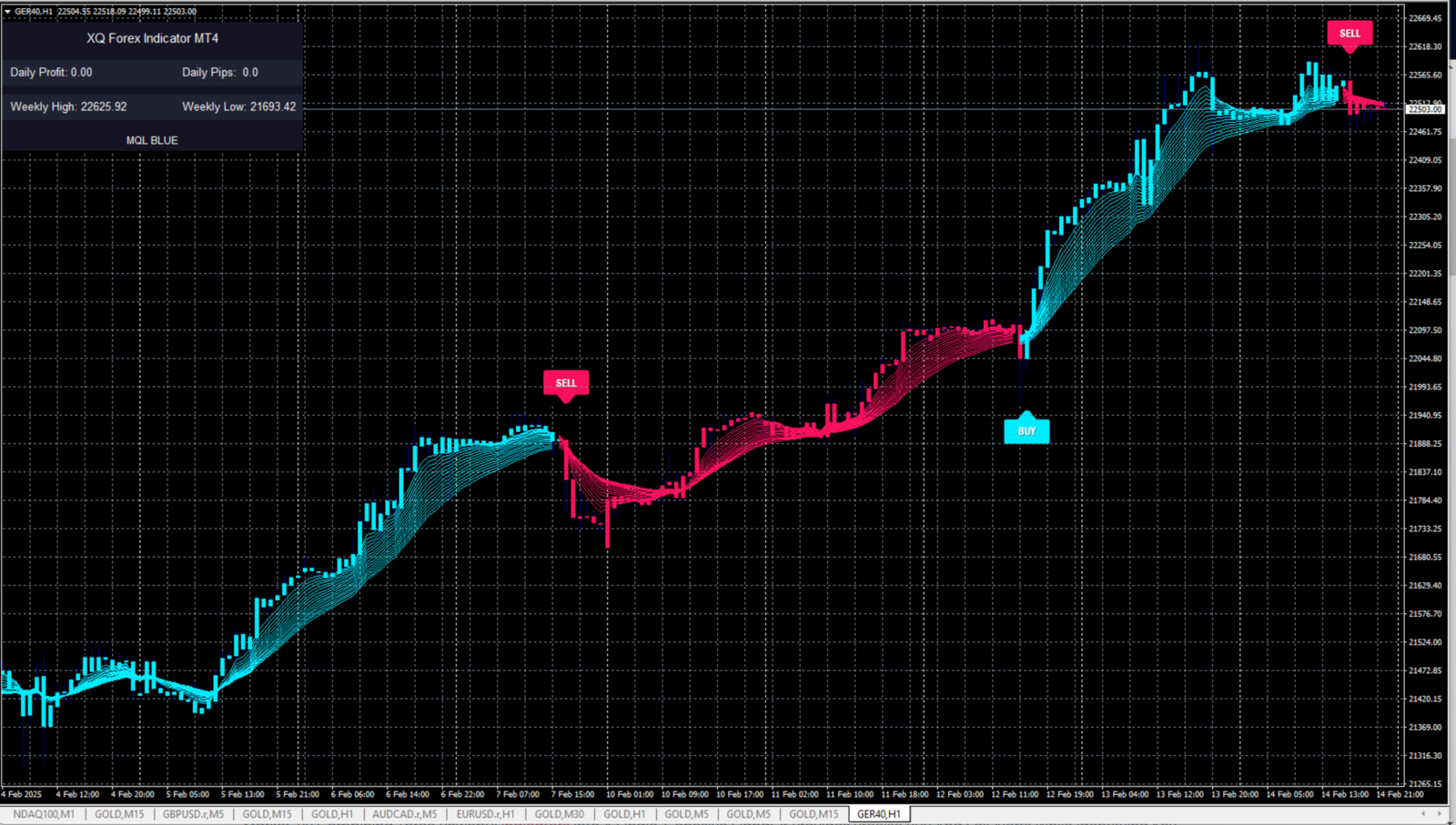This screenshot has height=825, width=1456.
Task: Click time axis label 10 Feb 09:00
Action: click(x=684, y=794)
